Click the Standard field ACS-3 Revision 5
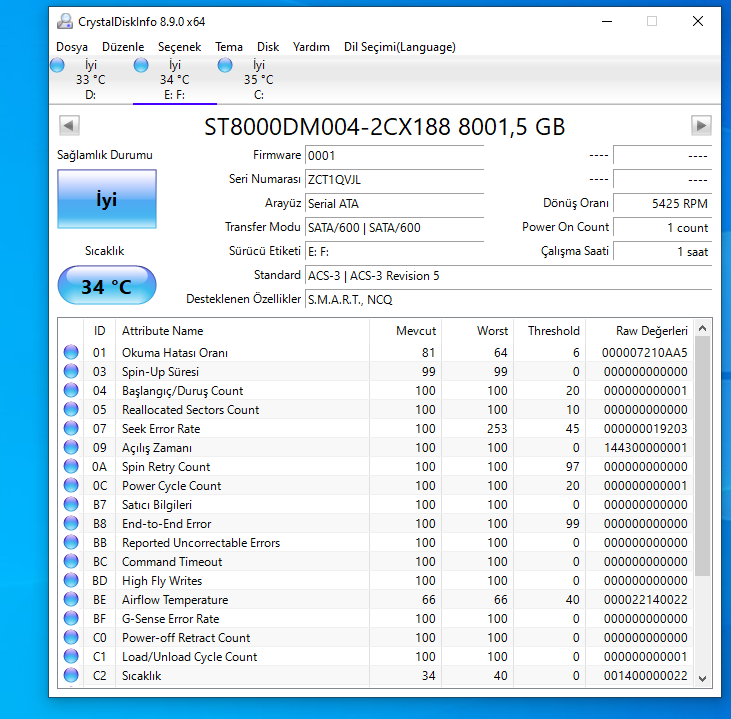This screenshot has height=719, width=731. pyautogui.click(x=509, y=276)
